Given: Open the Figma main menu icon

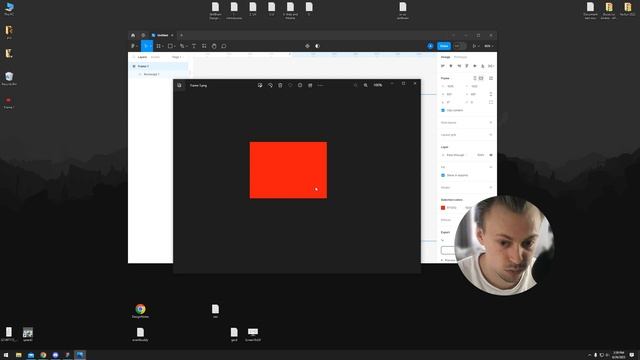Looking at the screenshot, I should tap(133, 46).
